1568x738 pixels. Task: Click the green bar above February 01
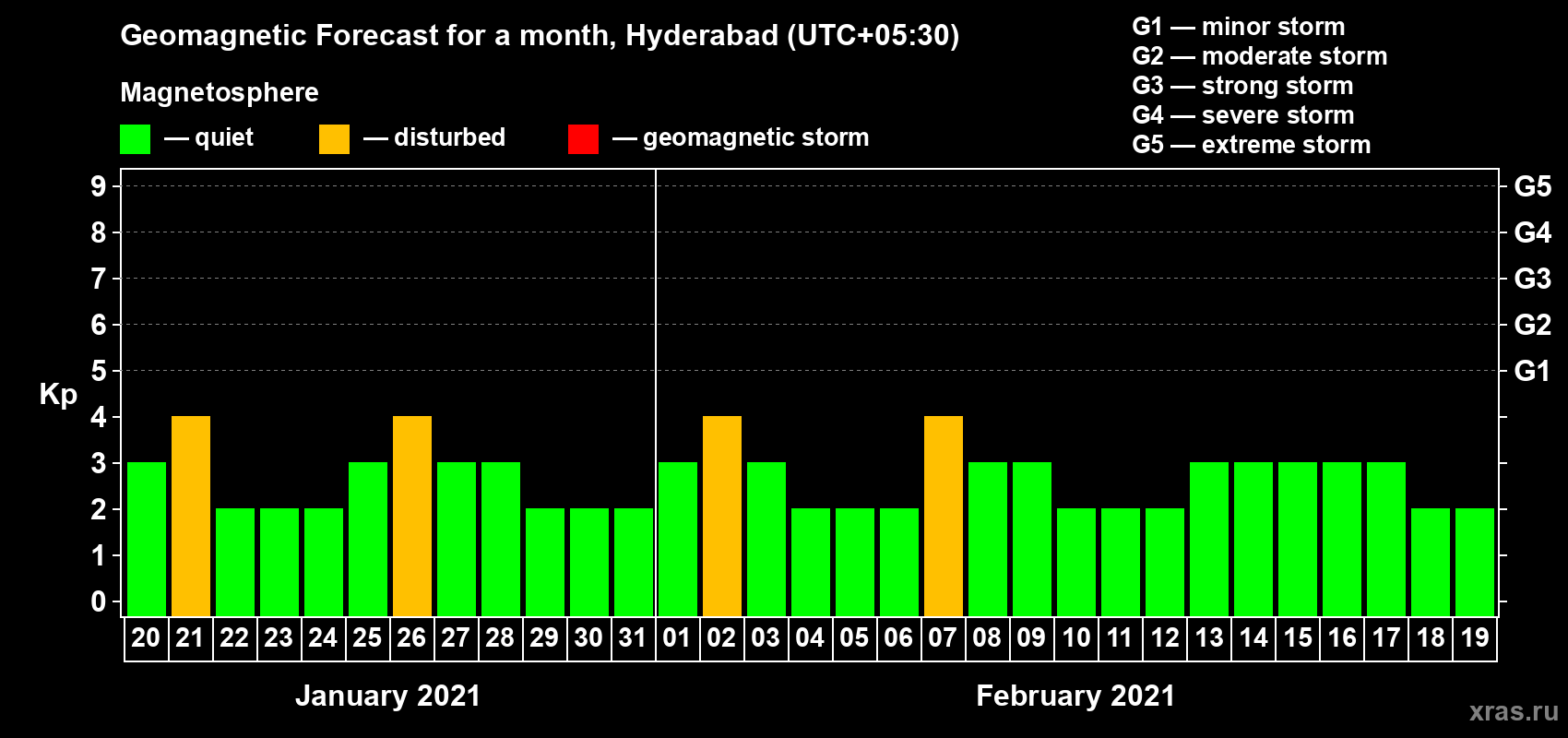click(678, 540)
